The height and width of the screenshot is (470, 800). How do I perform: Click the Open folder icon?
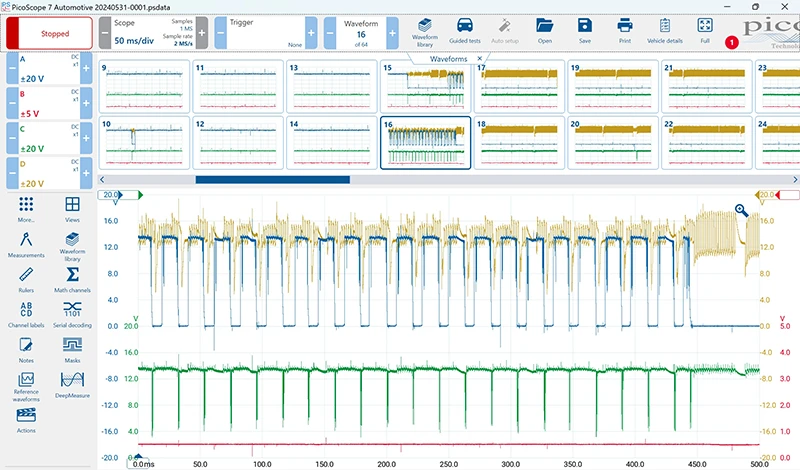544,31
